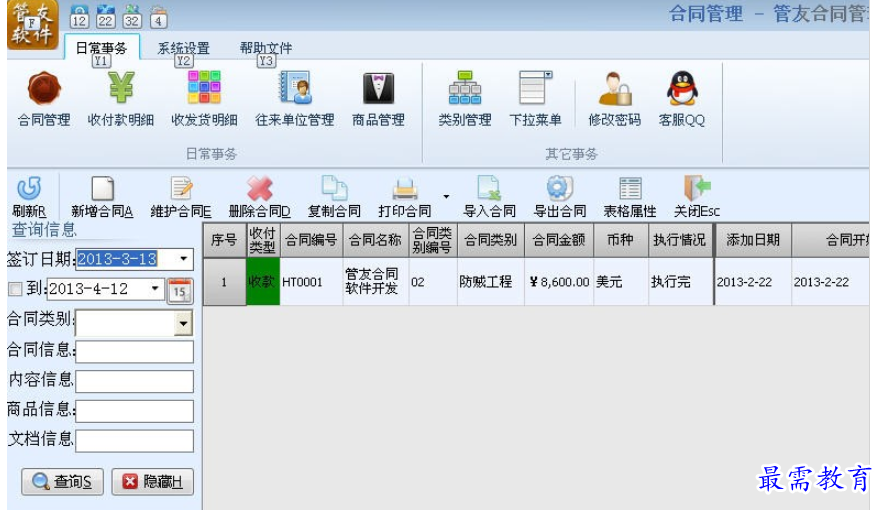Open 类别管理 category management icon
This screenshot has width=880, height=510.
point(465,88)
